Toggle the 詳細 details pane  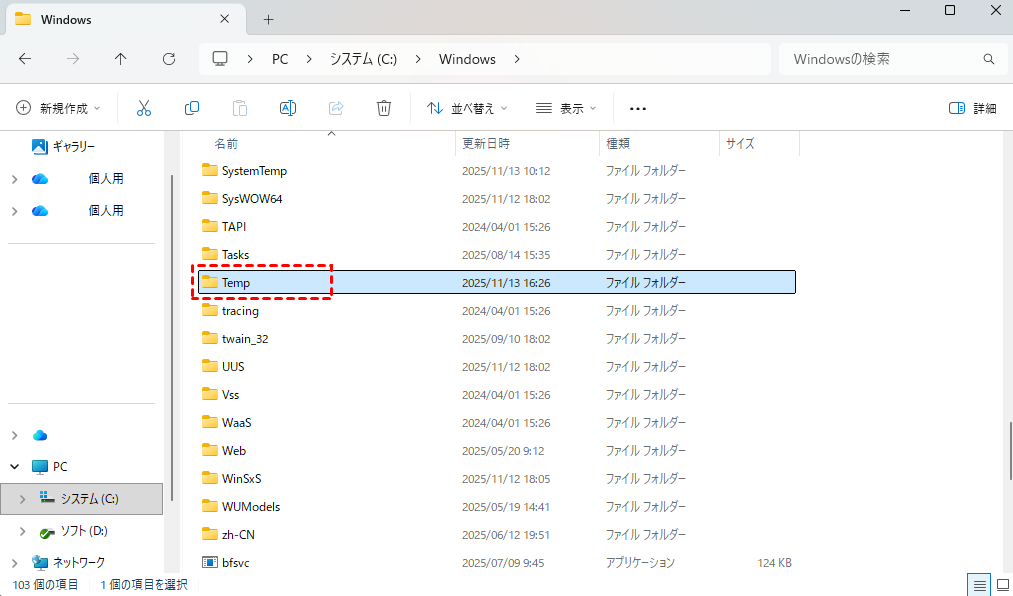tap(972, 108)
